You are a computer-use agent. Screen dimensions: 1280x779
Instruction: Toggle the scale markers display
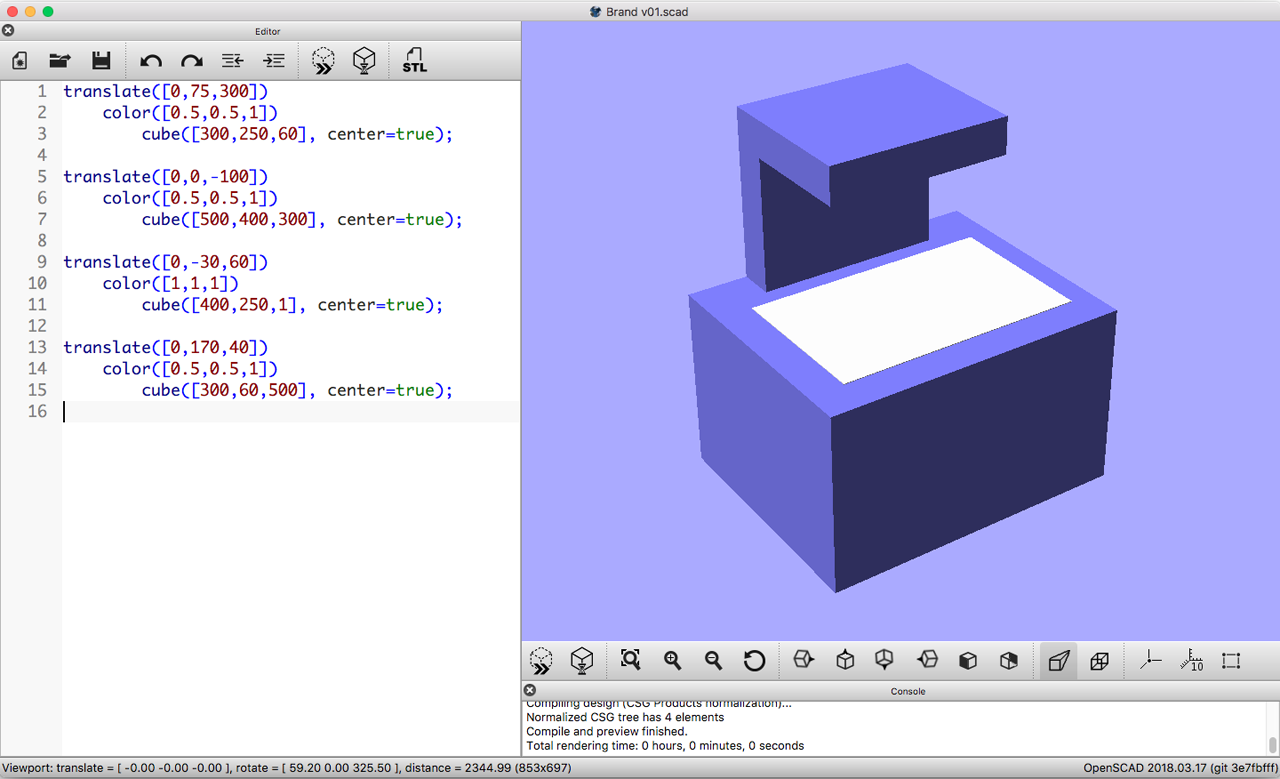(x=1190, y=660)
